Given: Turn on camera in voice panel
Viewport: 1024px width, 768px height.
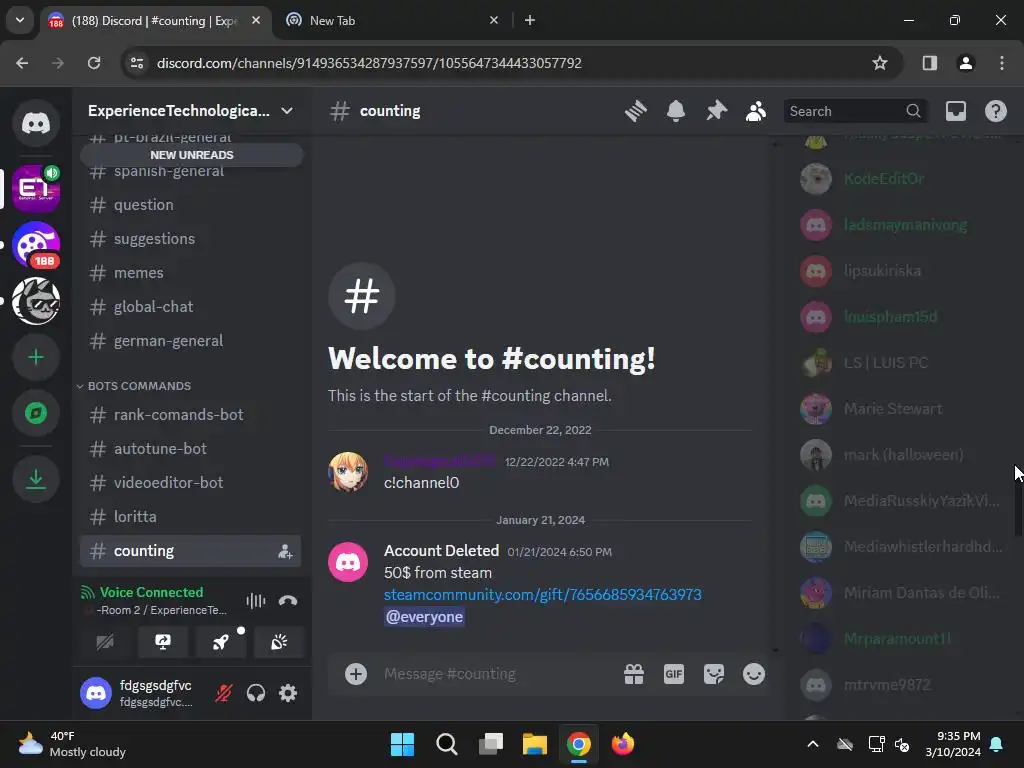Looking at the screenshot, I should [x=105, y=642].
